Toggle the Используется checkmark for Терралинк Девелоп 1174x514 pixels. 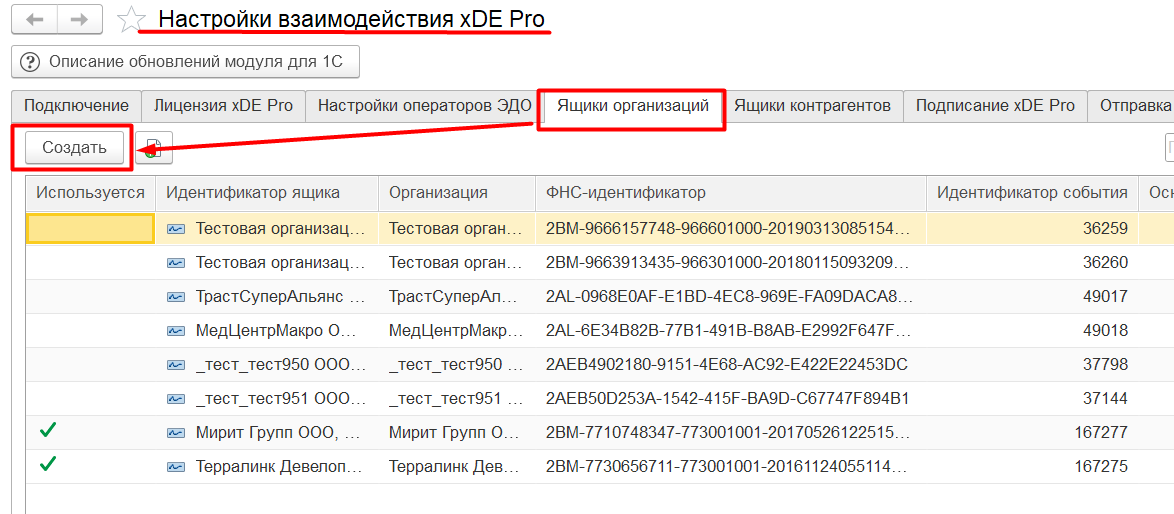pos(48,465)
